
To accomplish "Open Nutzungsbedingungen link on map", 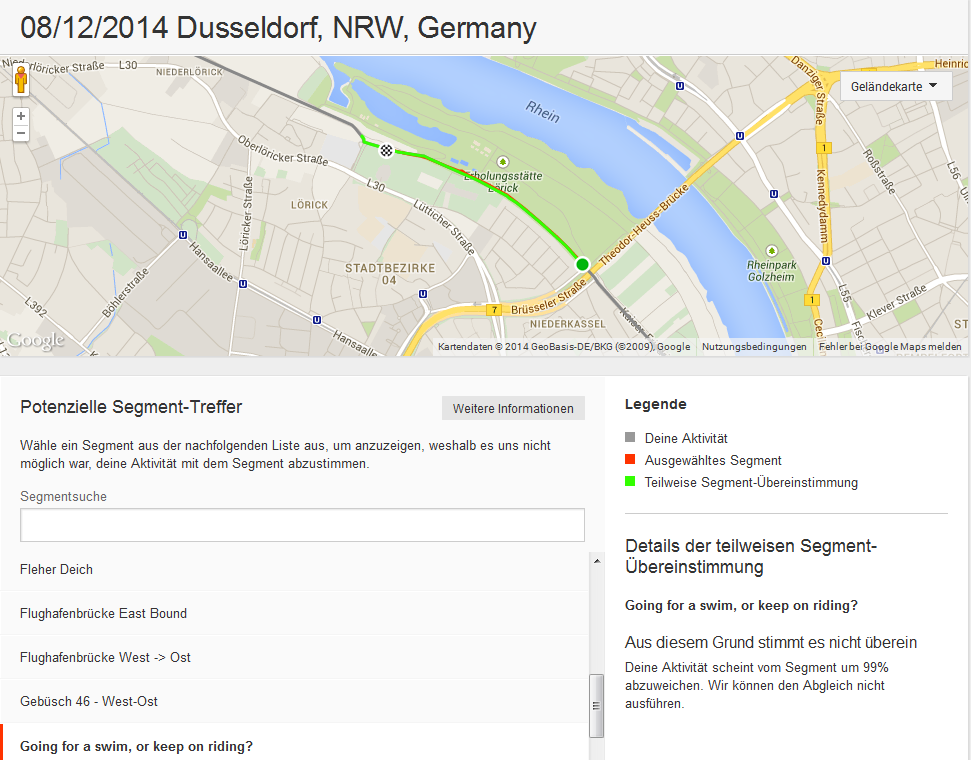I will click(754, 346).
